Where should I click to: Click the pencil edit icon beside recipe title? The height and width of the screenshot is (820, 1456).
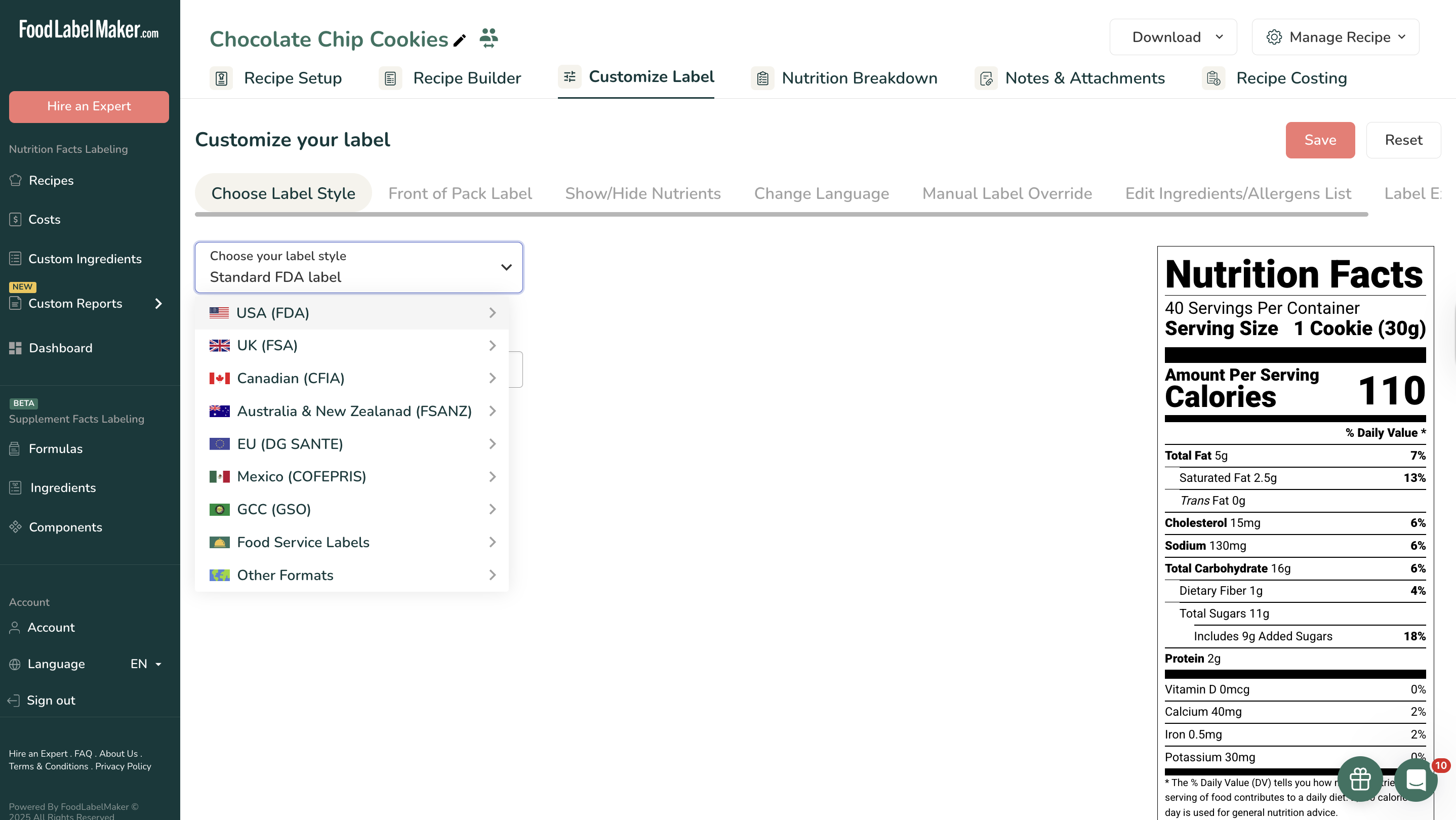pos(460,40)
